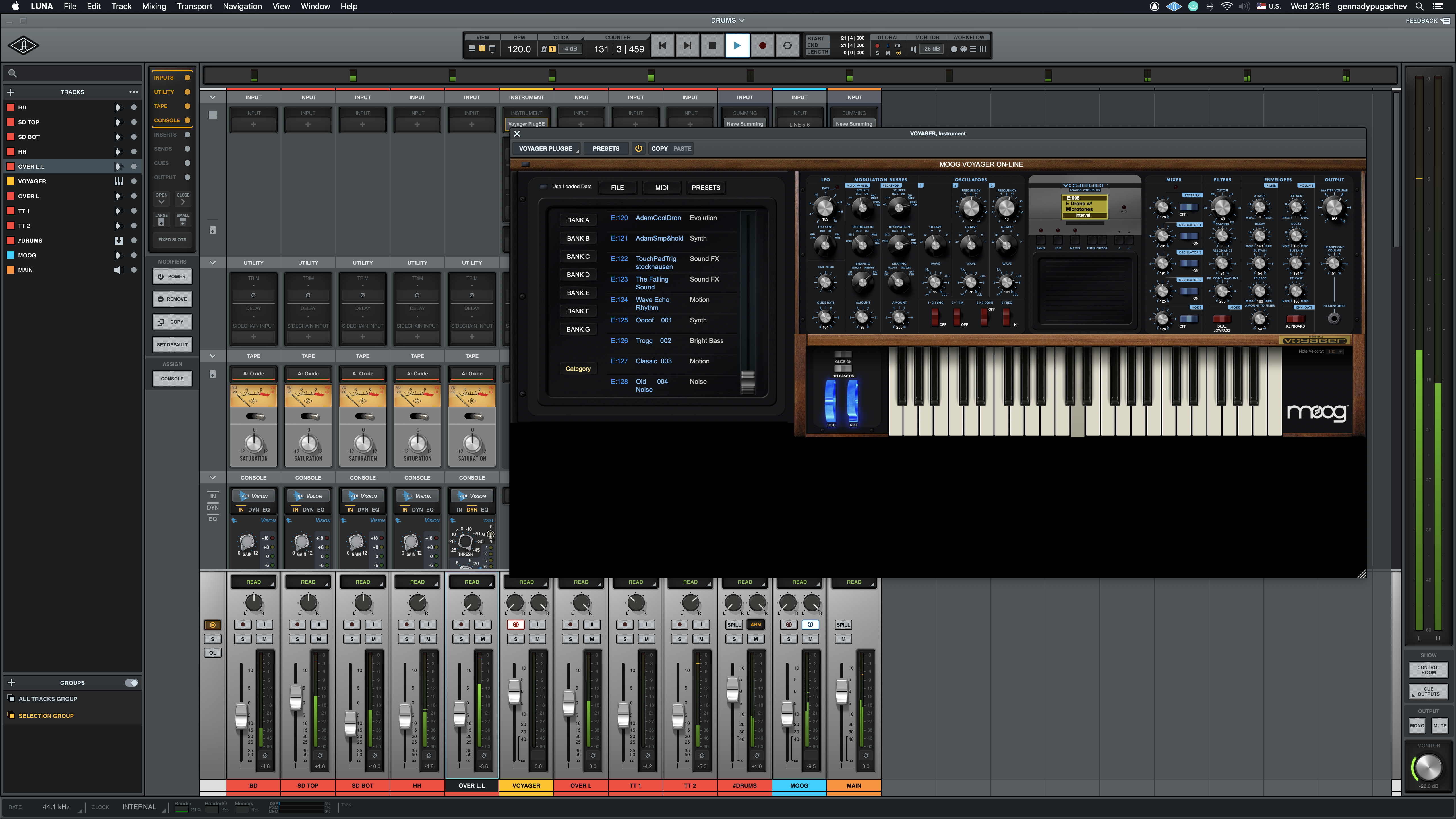Open the Tracks panel options ellipsis
This screenshot has height=819, width=1456.
click(133, 92)
